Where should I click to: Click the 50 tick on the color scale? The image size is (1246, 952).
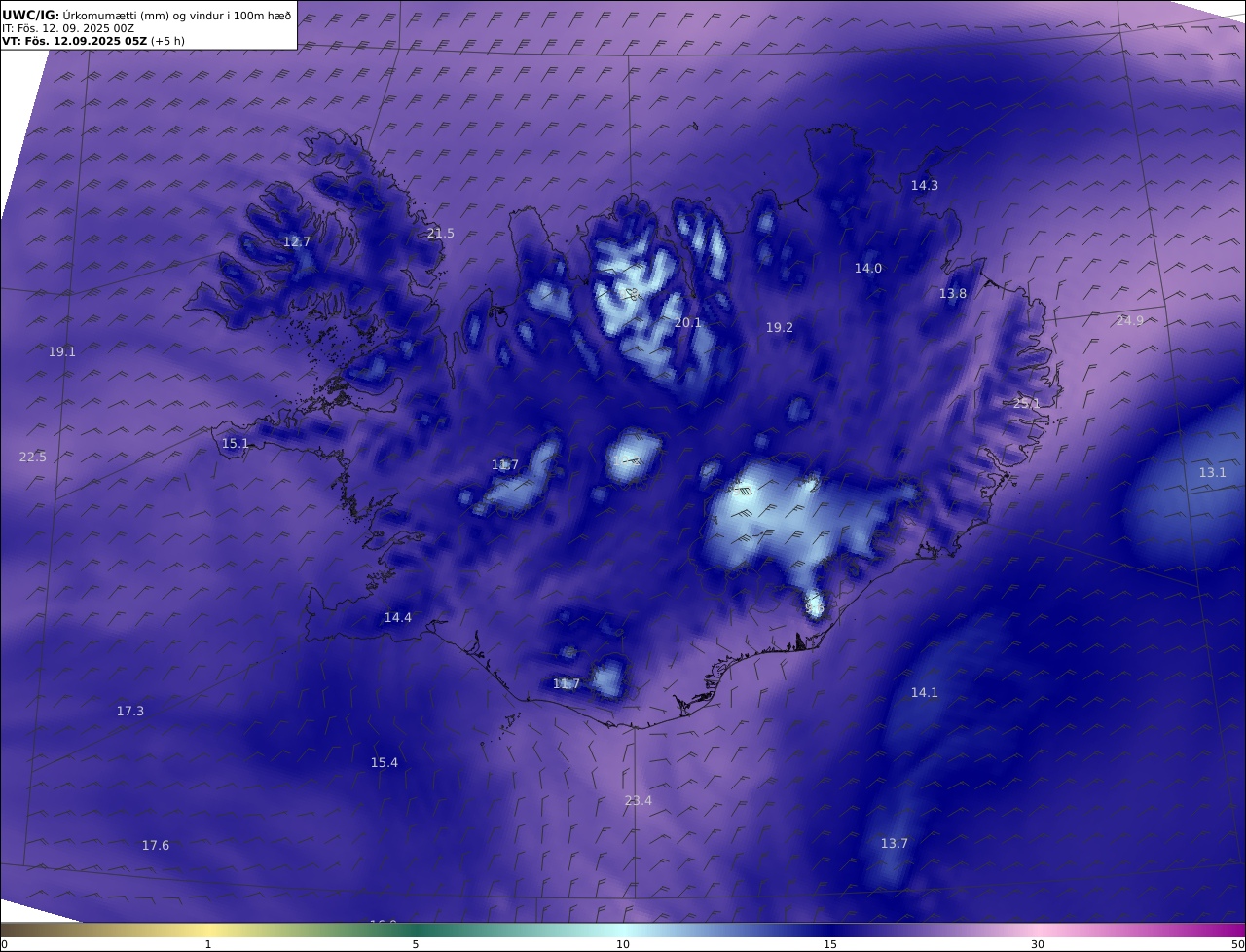click(x=1238, y=944)
